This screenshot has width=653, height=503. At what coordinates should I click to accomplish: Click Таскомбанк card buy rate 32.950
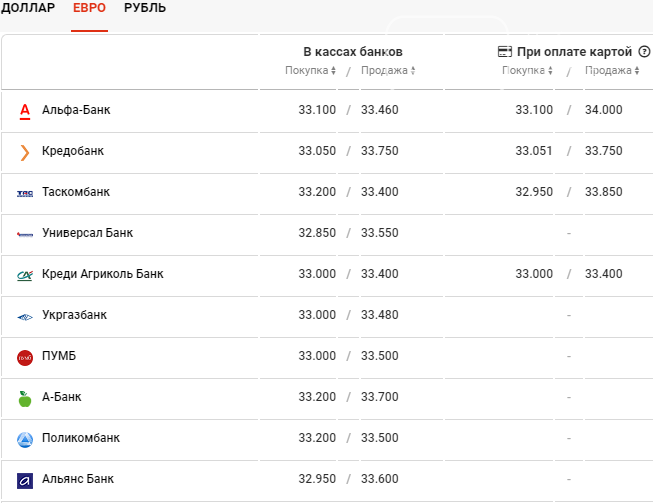(534, 192)
